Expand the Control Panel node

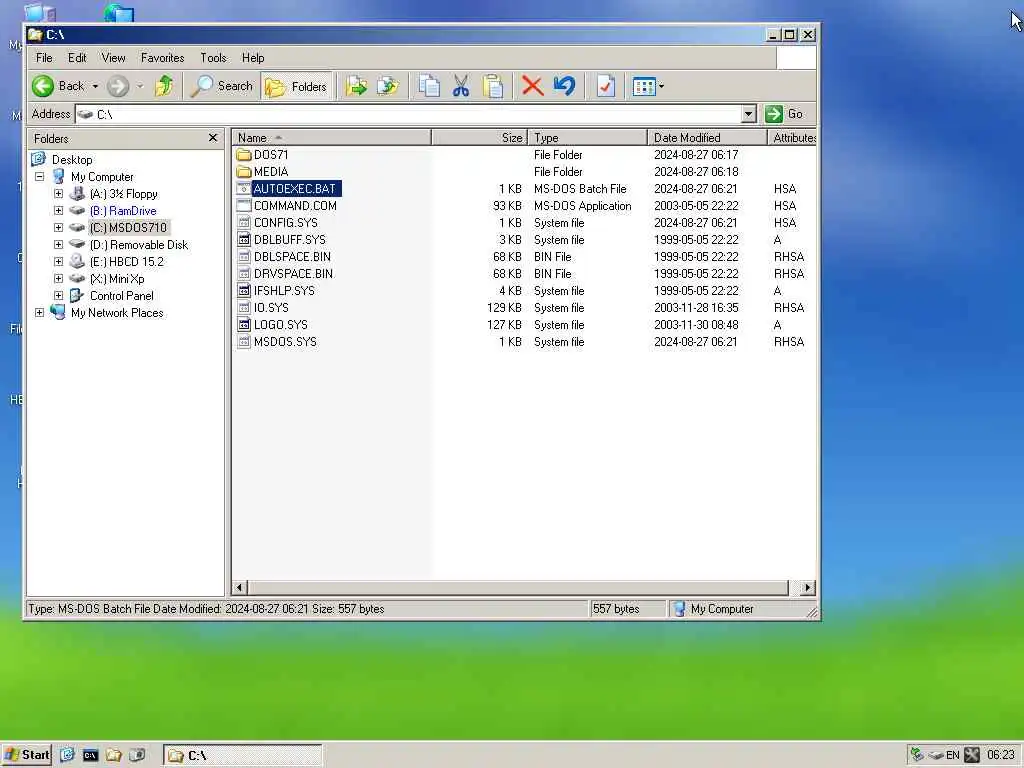tap(58, 296)
